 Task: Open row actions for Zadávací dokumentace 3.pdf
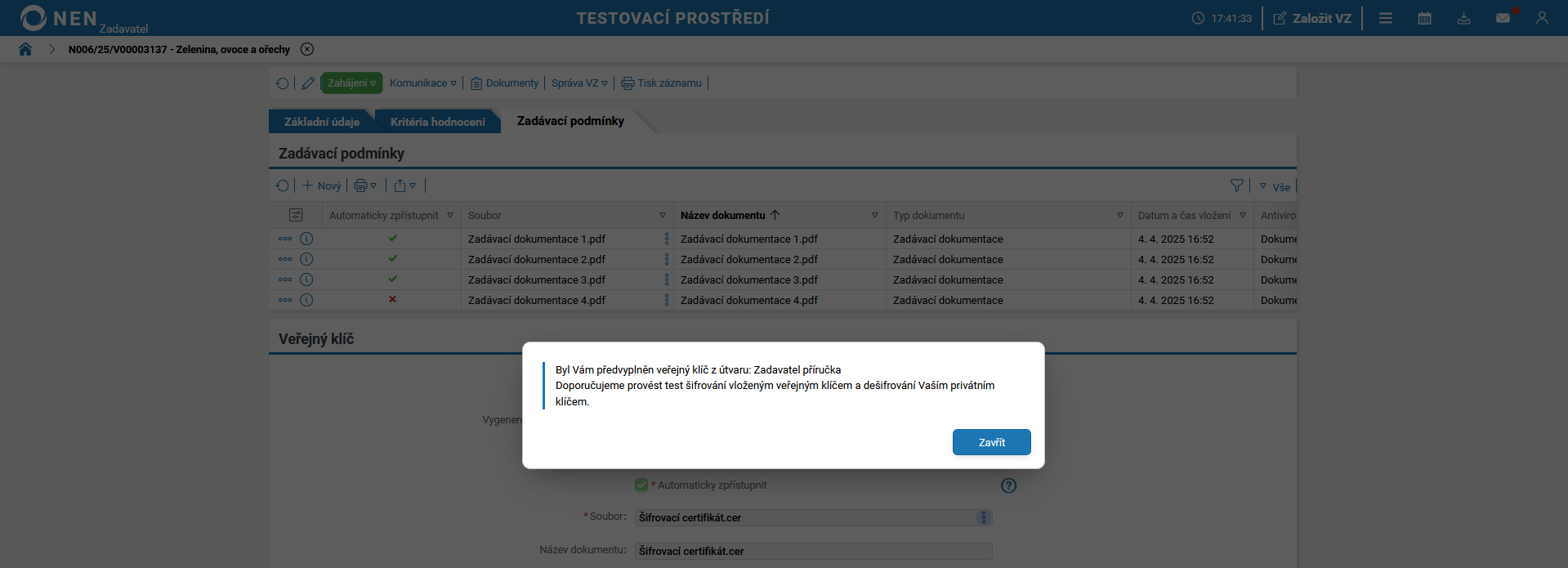tap(285, 280)
